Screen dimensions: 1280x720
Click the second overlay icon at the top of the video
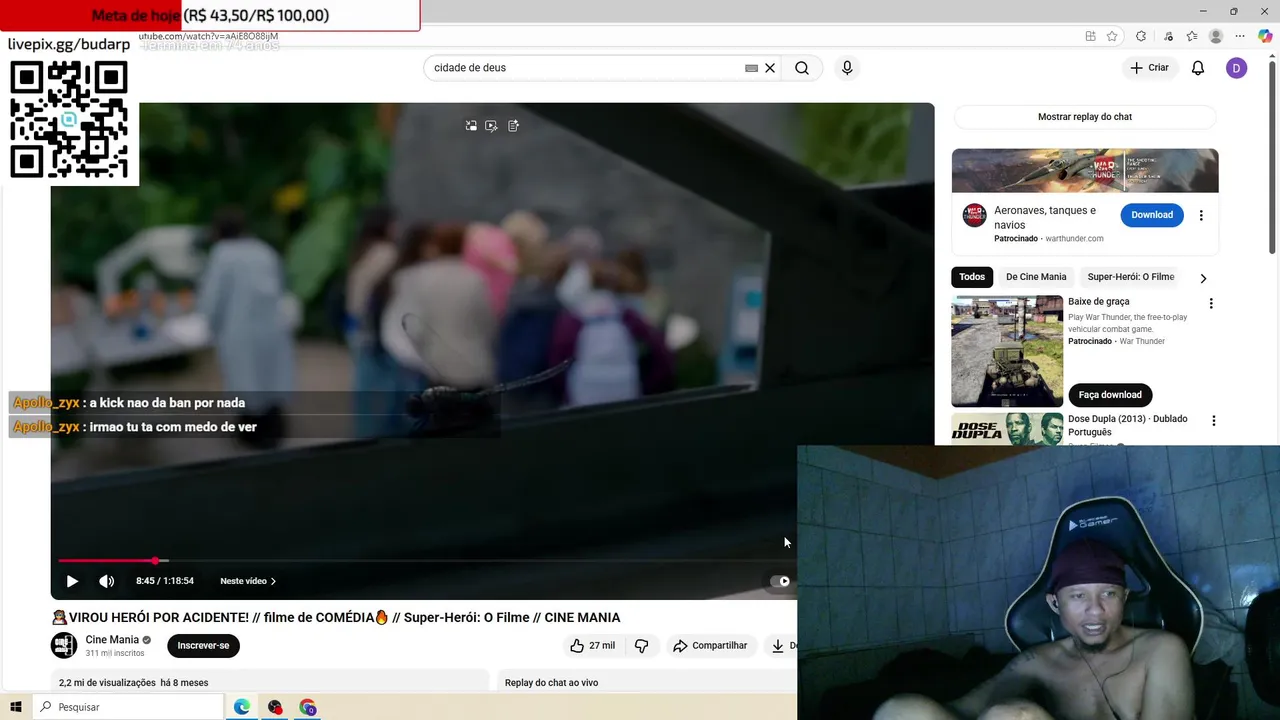click(491, 126)
